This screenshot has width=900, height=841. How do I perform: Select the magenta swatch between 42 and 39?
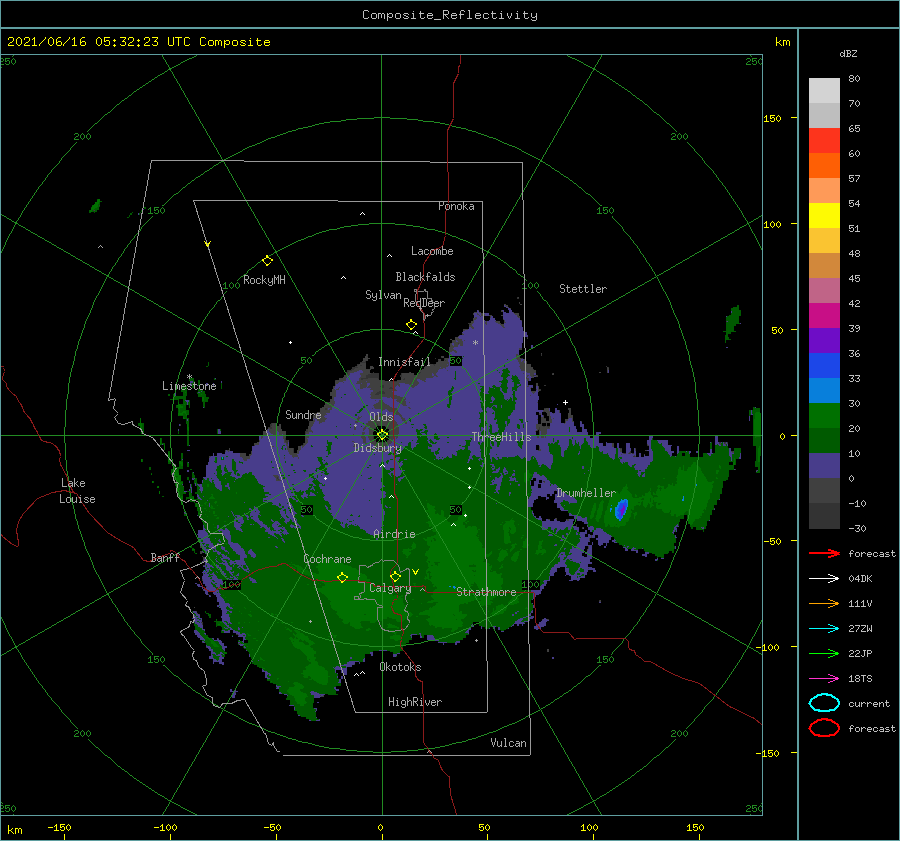click(824, 315)
